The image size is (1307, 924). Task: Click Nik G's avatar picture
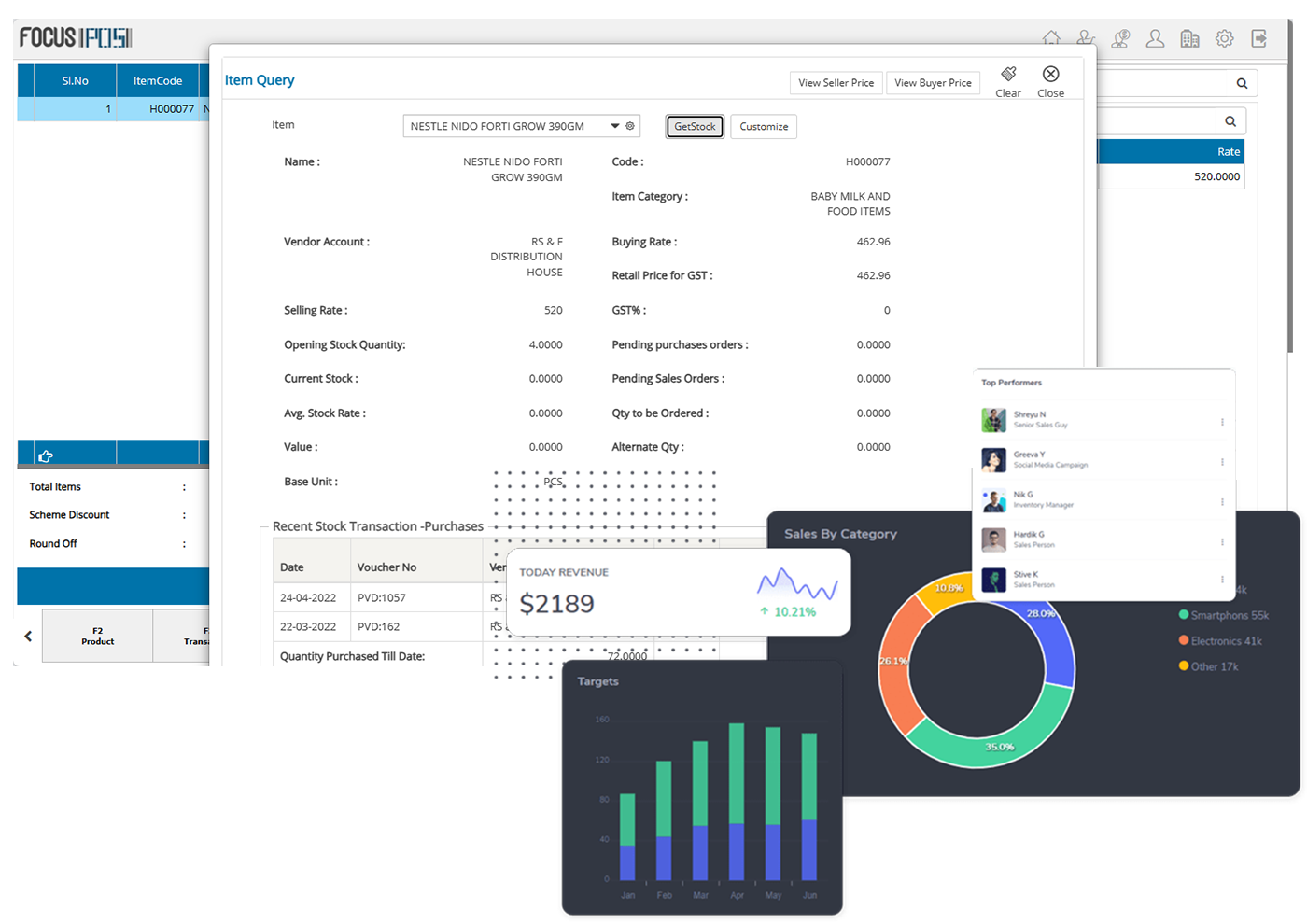[993, 500]
